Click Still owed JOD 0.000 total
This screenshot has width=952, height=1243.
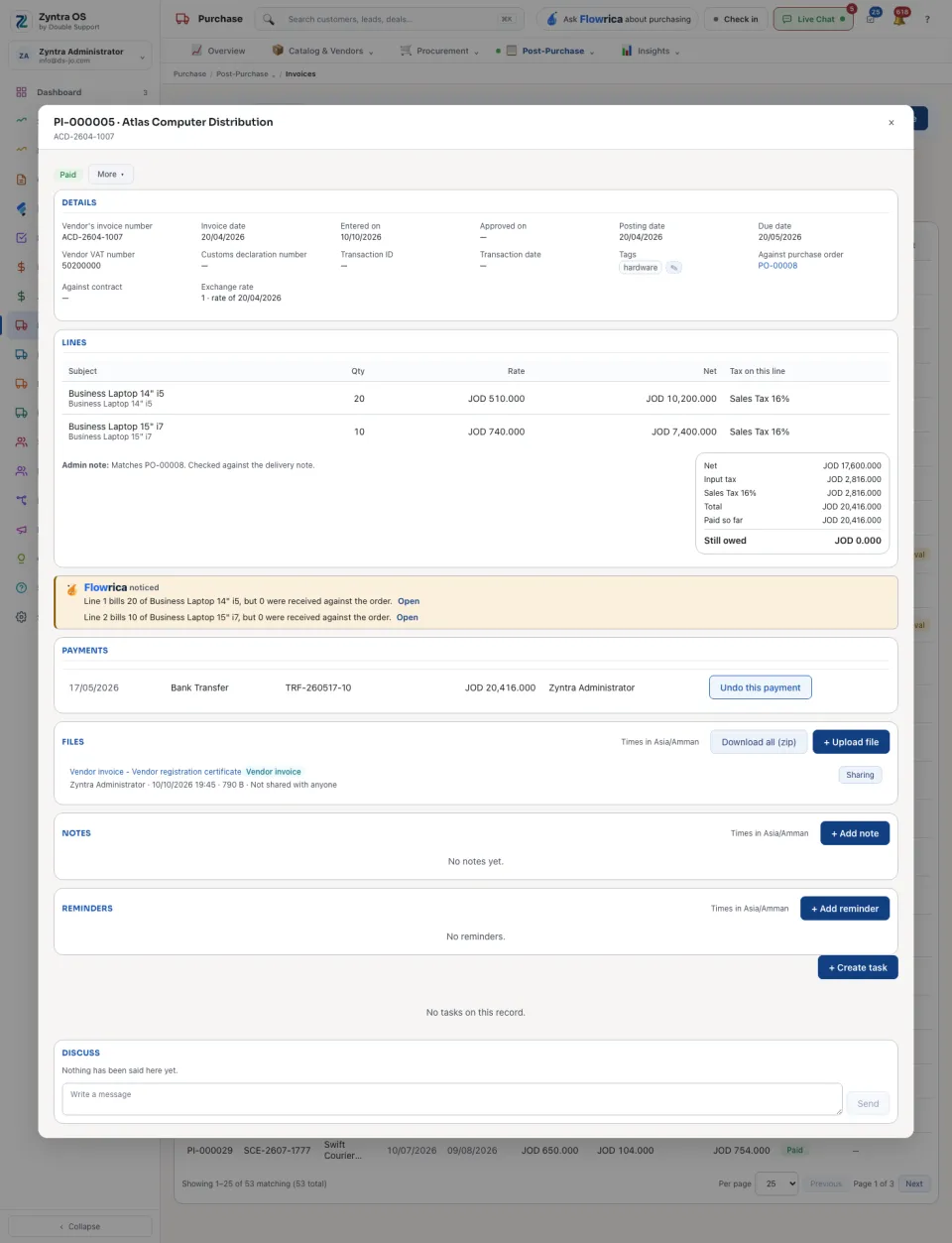tap(792, 541)
